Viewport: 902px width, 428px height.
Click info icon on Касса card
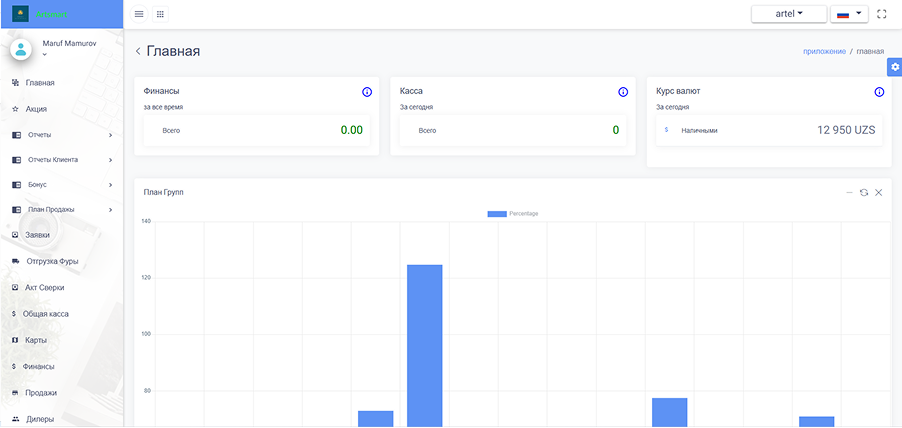(623, 92)
